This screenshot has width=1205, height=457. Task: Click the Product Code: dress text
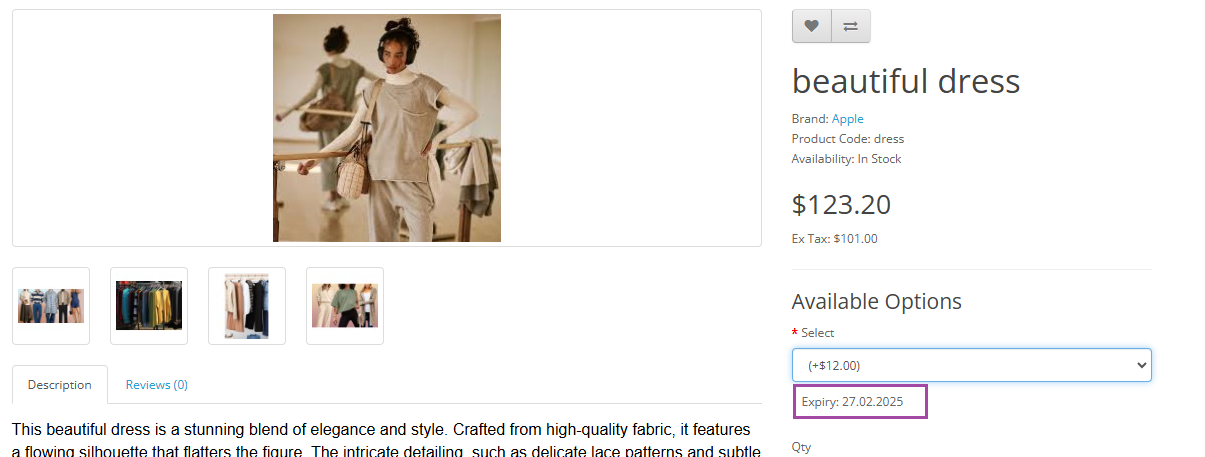tap(847, 139)
